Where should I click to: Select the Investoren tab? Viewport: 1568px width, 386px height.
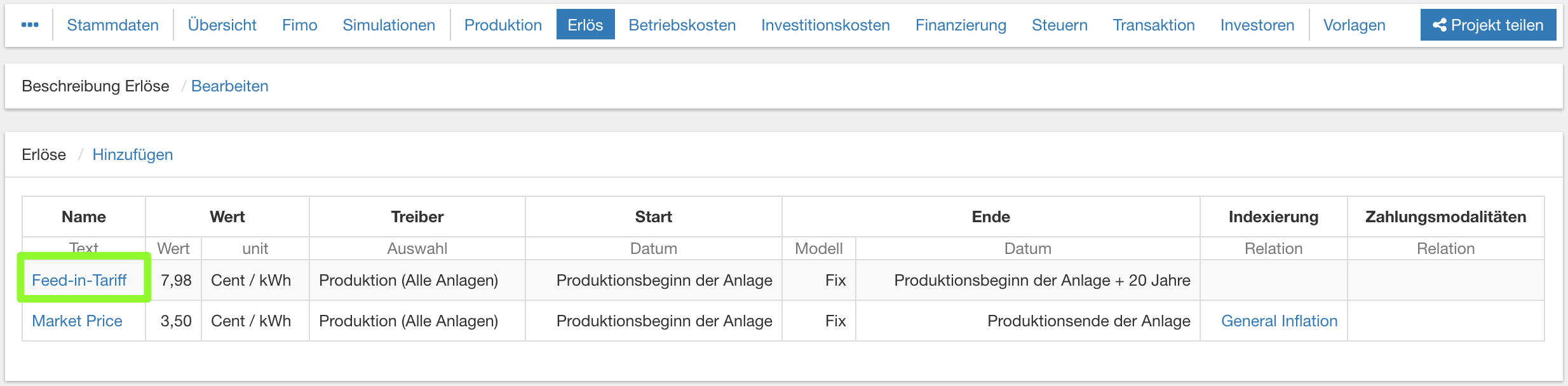(x=1257, y=25)
